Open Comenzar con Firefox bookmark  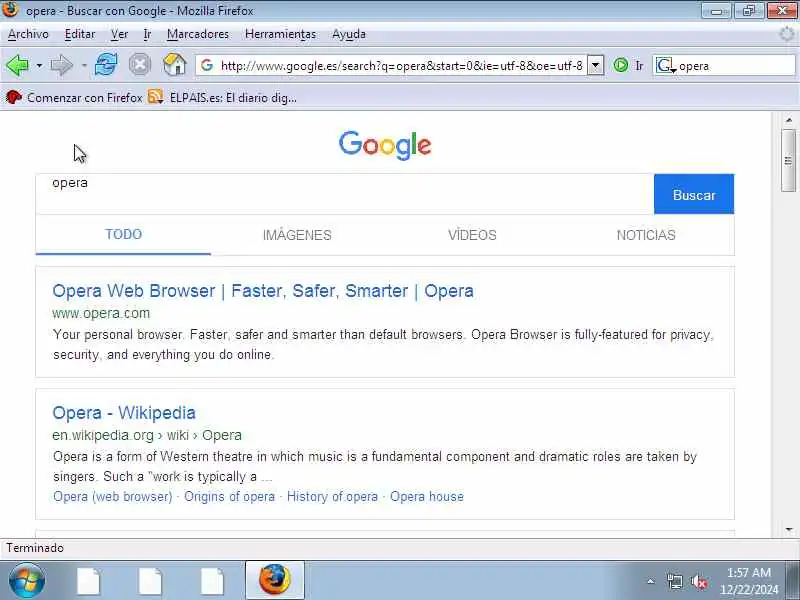pos(74,97)
